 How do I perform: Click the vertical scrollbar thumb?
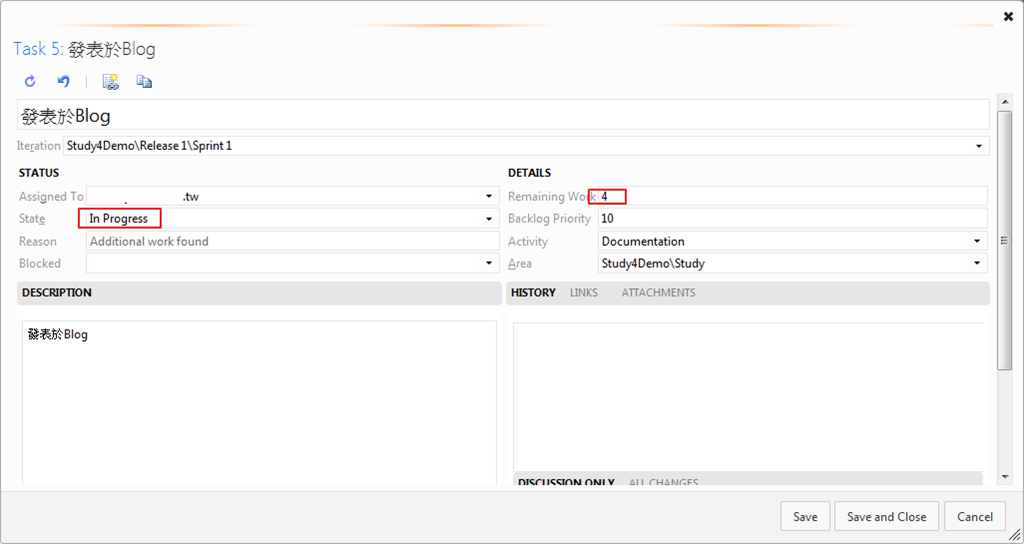[x=1004, y=240]
